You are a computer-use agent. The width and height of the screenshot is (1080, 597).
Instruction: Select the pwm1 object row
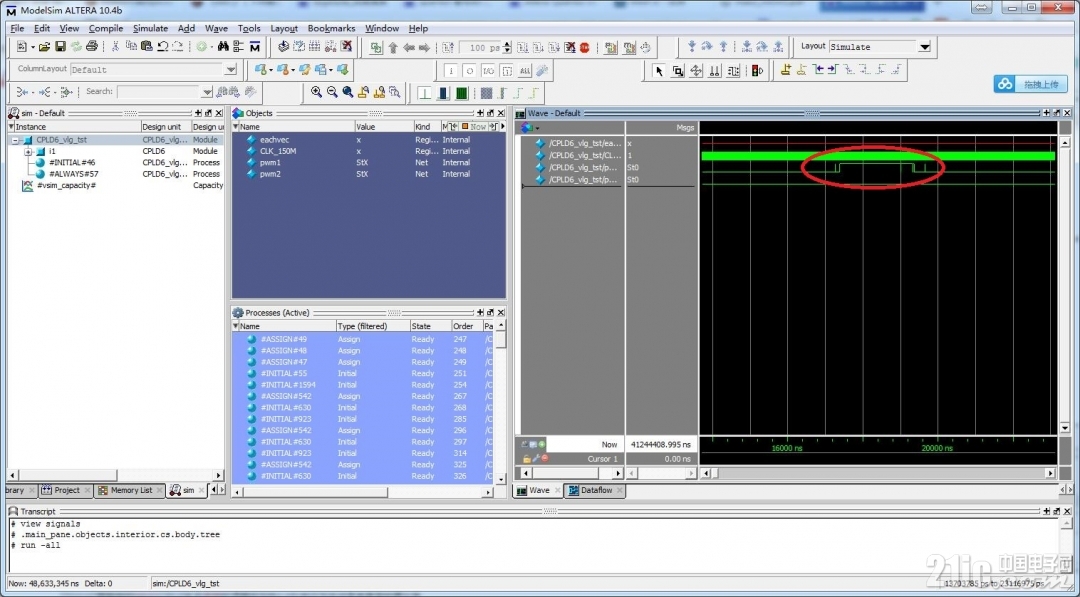tap(368, 163)
